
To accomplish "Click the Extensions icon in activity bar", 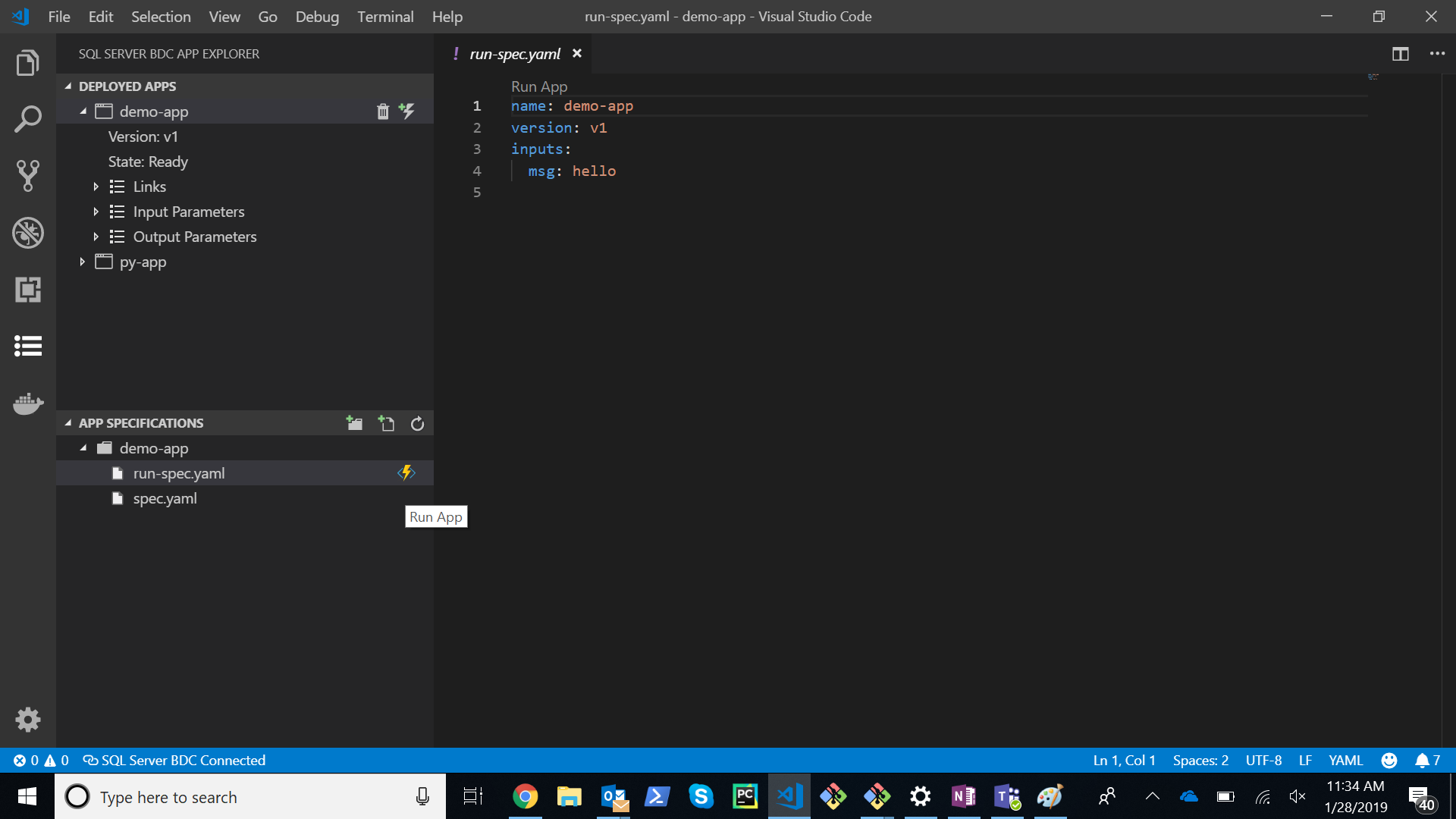I will pyautogui.click(x=27, y=290).
